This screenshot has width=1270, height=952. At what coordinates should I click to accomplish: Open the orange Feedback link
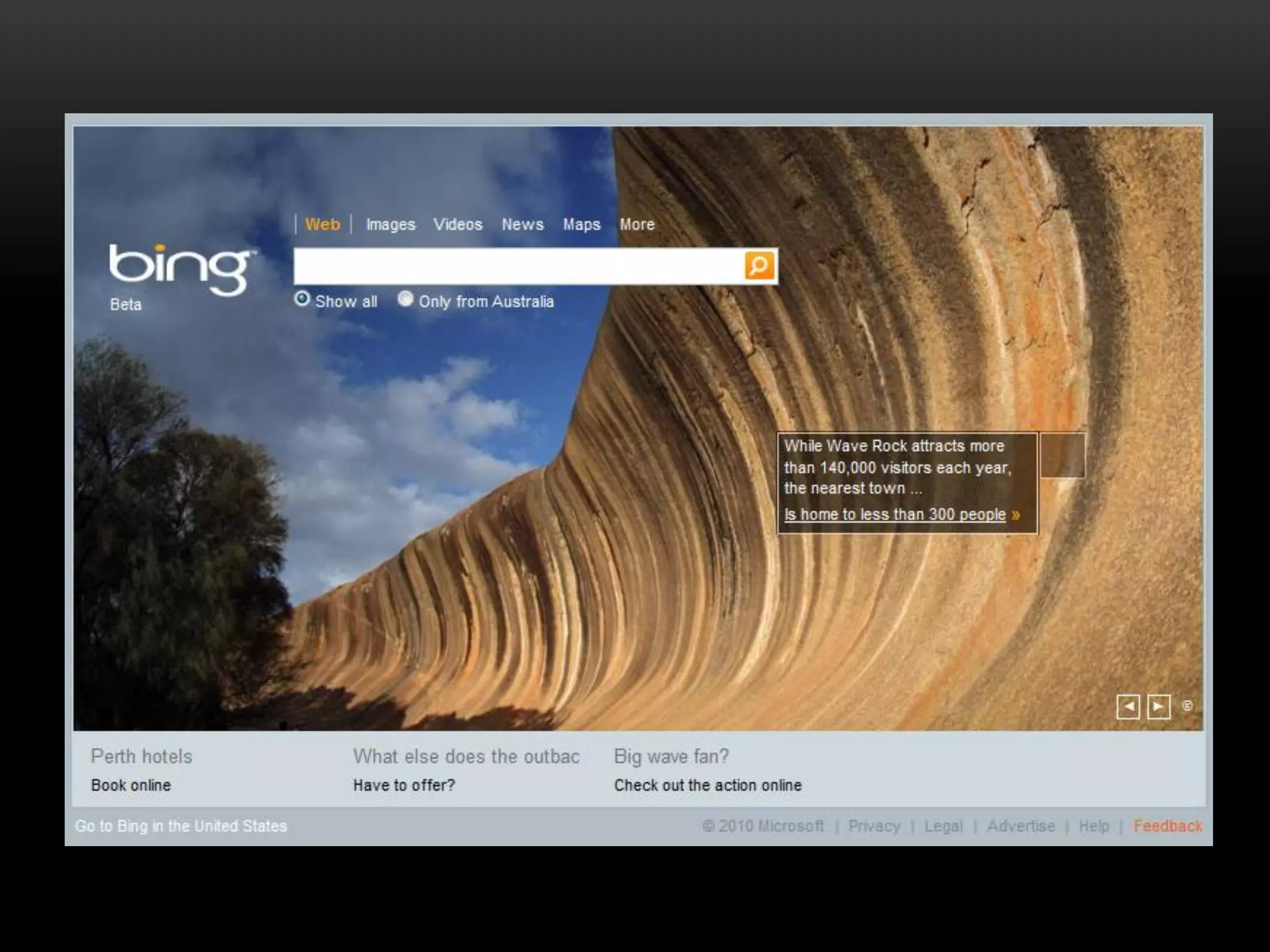click(1167, 826)
